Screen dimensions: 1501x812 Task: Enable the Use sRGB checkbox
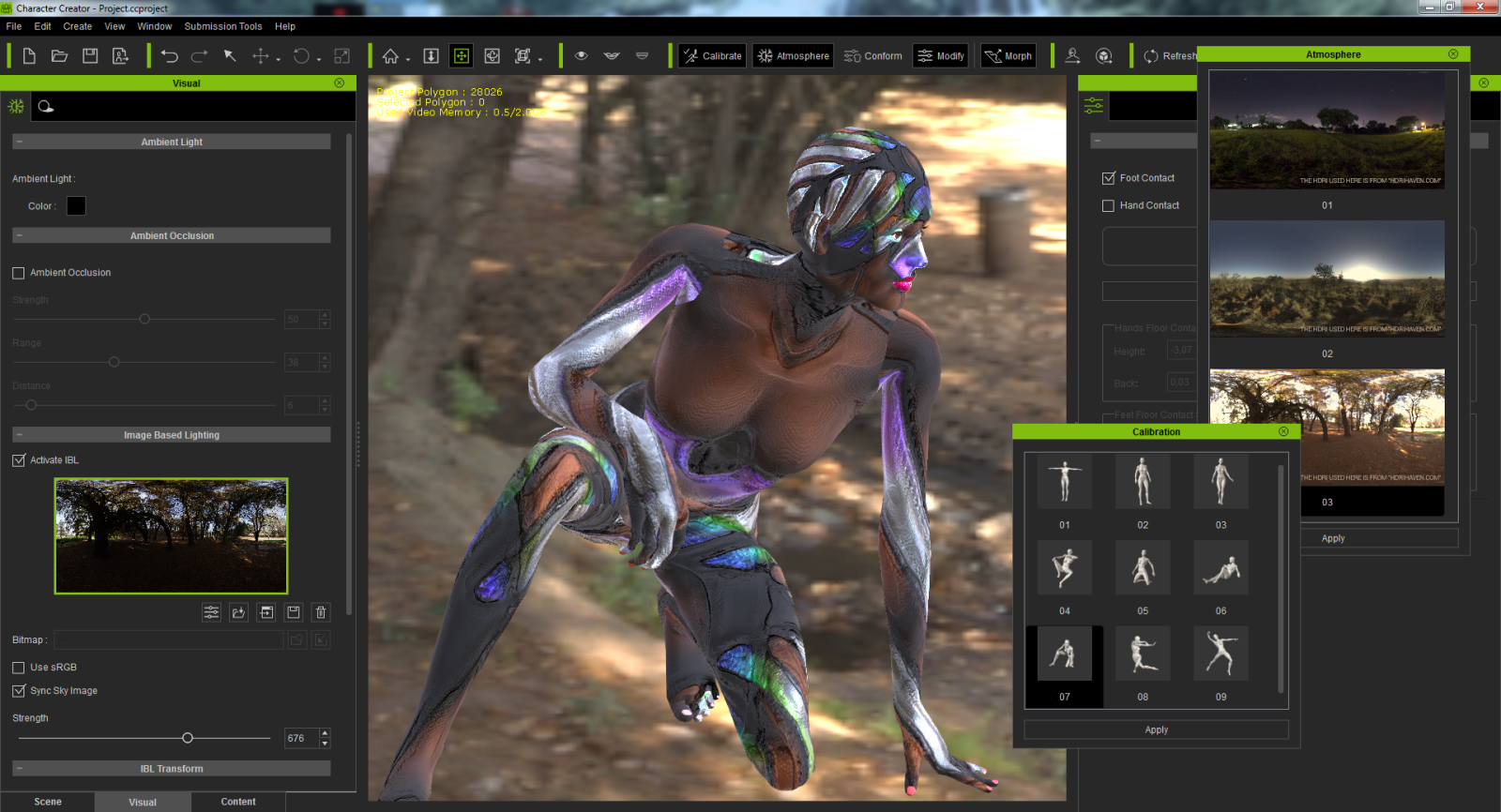point(19,668)
